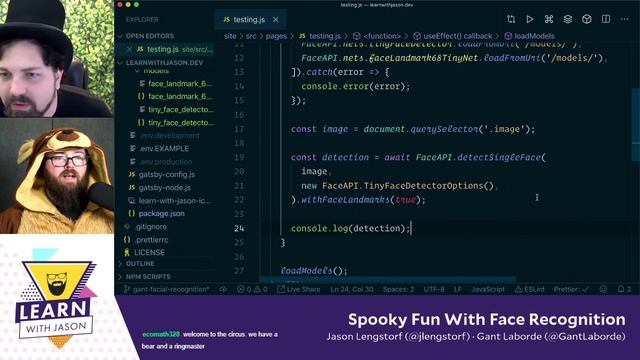
Task: Click the loadModels() call on line 27
Action: [x=314, y=271]
